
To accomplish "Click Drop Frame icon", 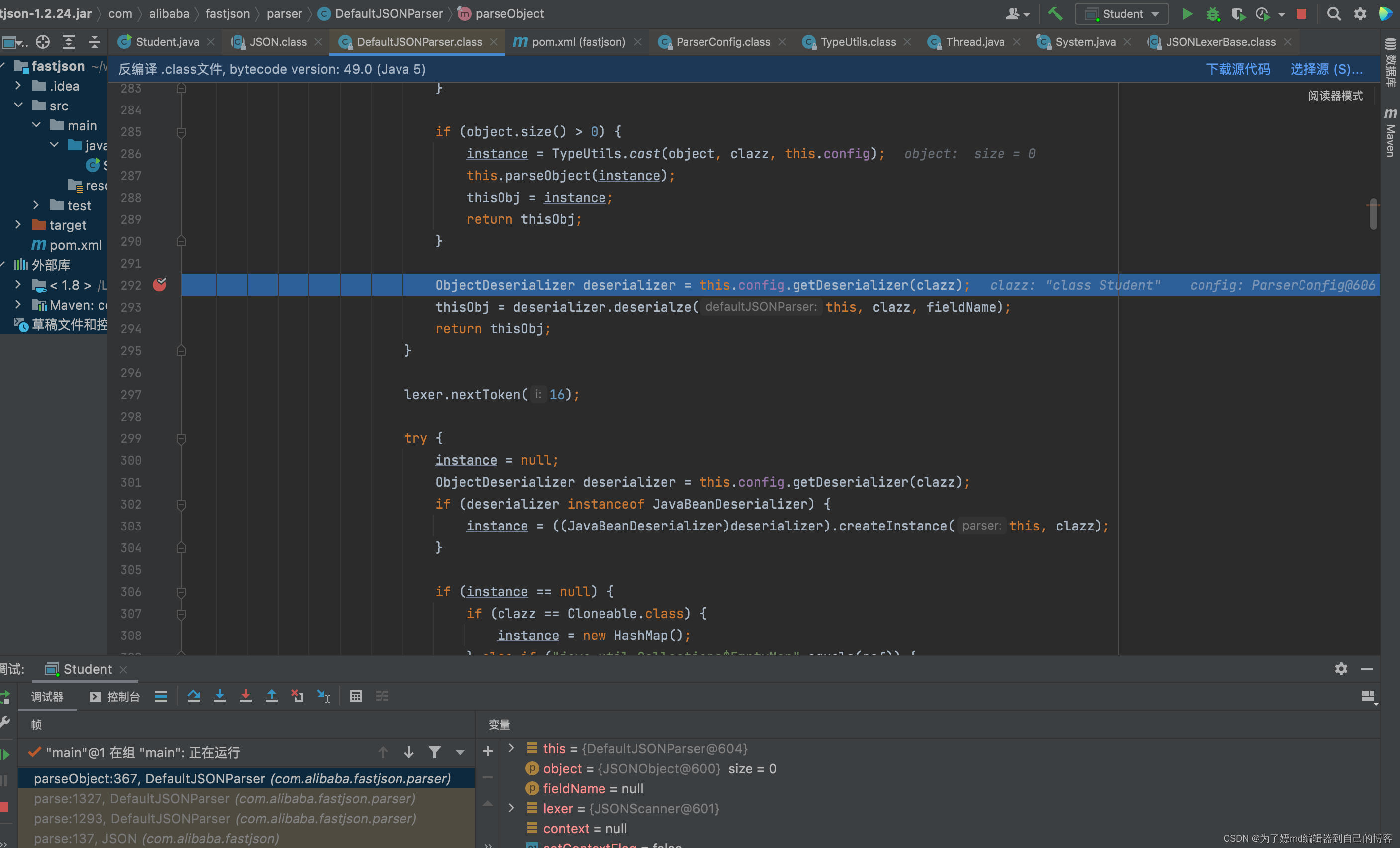I will pos(298,696).
